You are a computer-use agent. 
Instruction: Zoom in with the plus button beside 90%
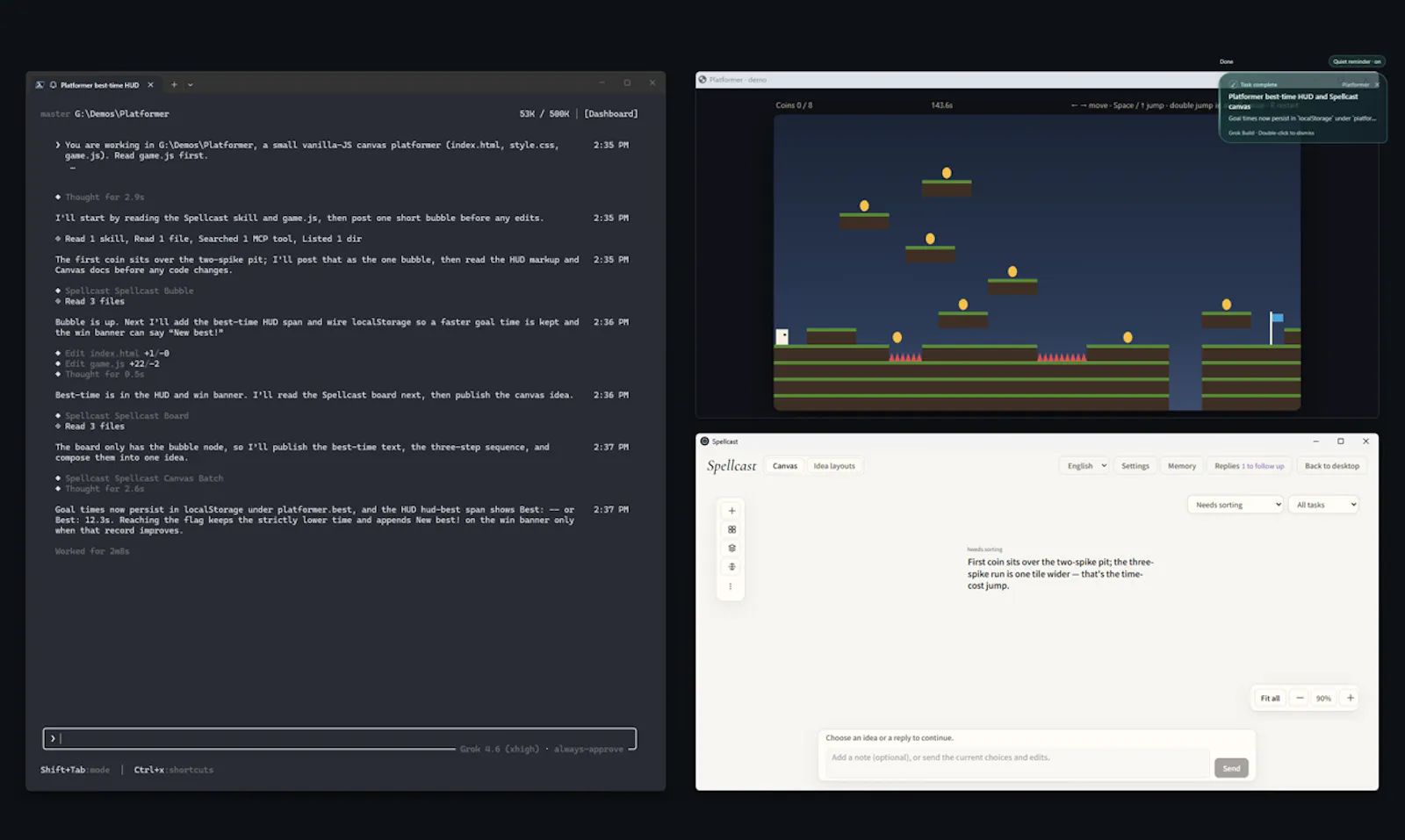1350,698
